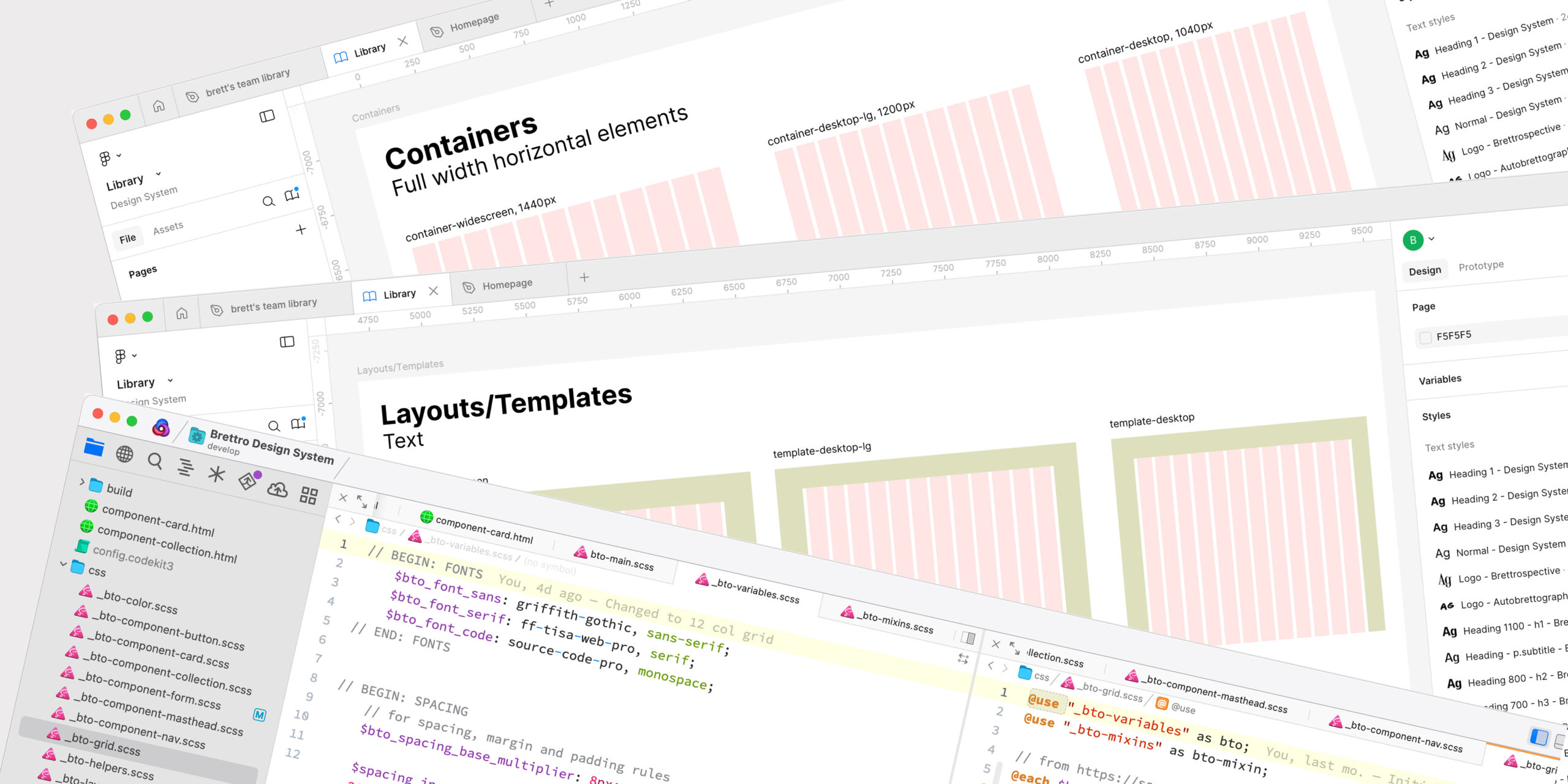Click the expand arrows in the left editor pane
The image size is (1568, 784).
(x=362, y=502)
